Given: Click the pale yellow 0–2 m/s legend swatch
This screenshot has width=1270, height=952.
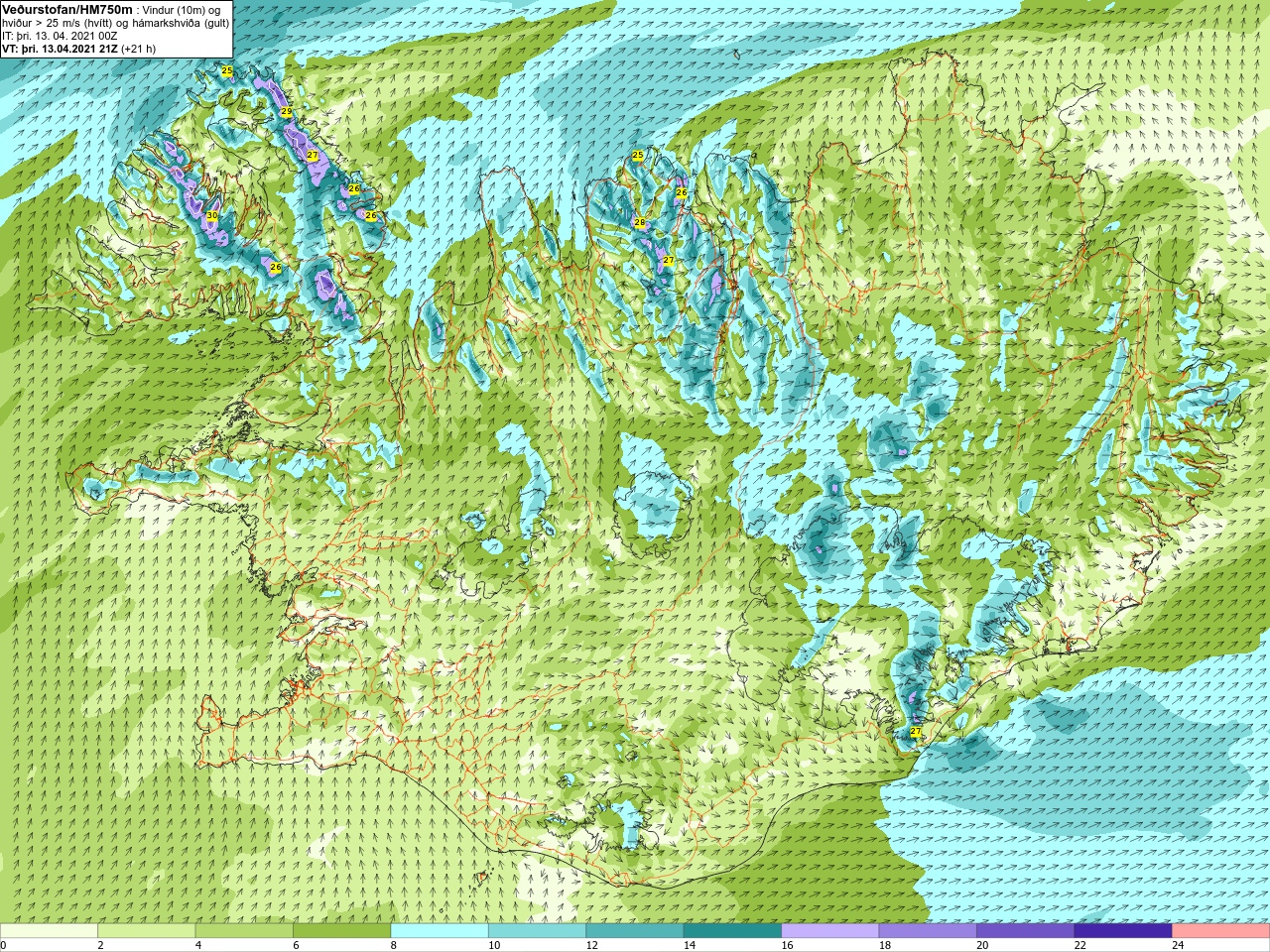Looking at the screenshot, I should (x=49, y=931).
